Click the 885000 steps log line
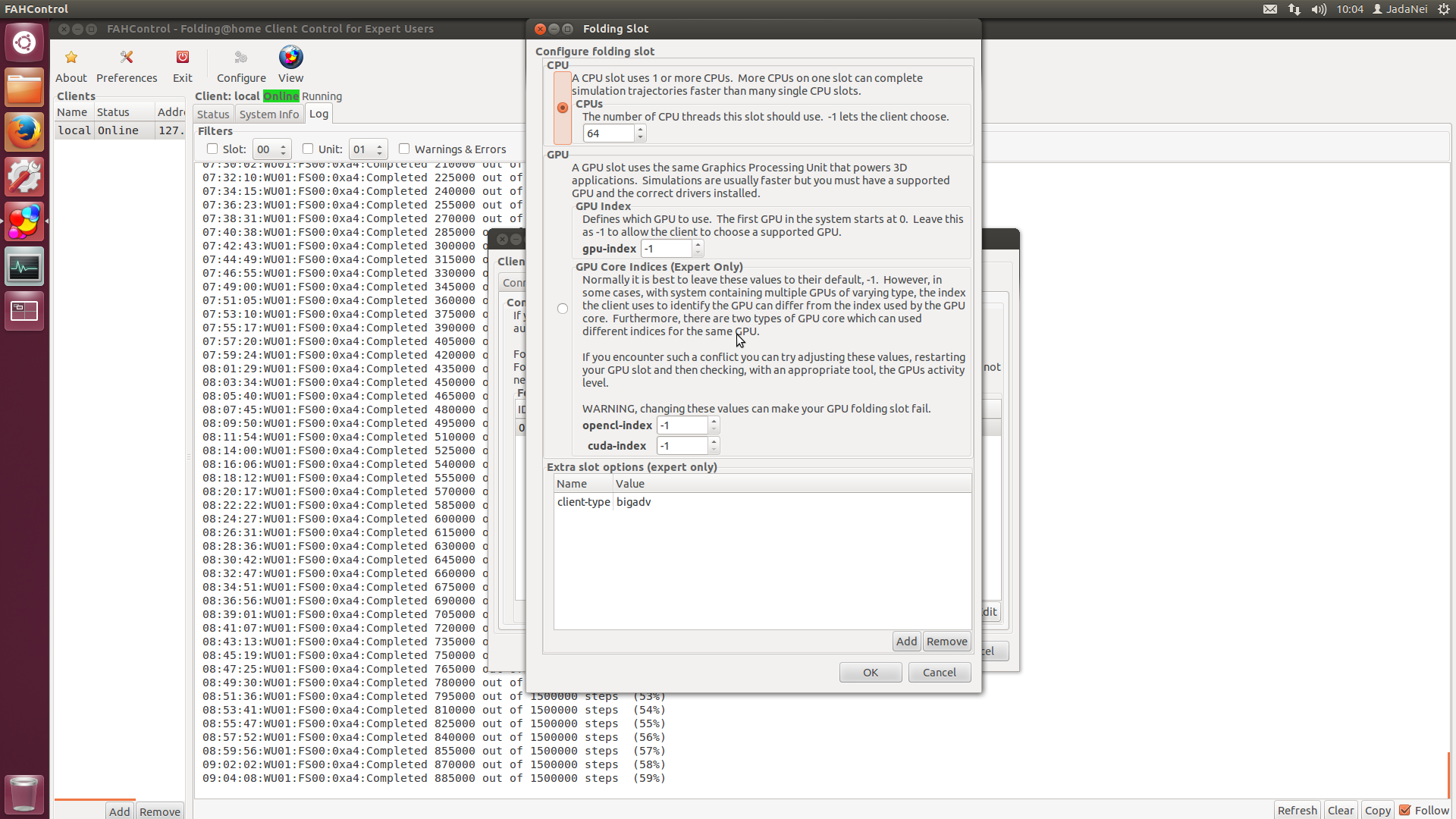1456x819 pixels. click(x=434, y=778)
